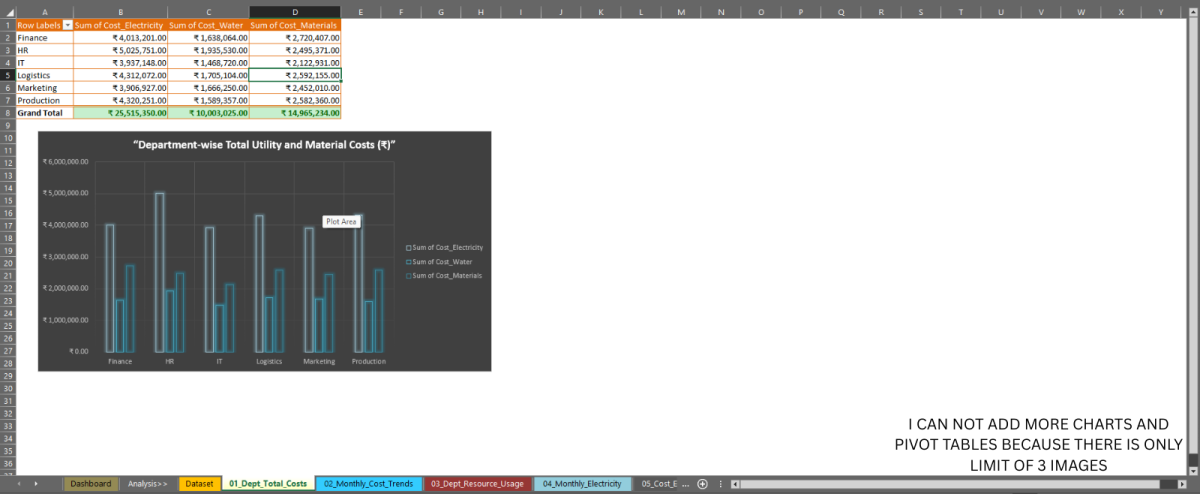Go to the 04_Monthly_Electricity sheet tab
Screen dimensions: 1200x494
click(582, 484)
